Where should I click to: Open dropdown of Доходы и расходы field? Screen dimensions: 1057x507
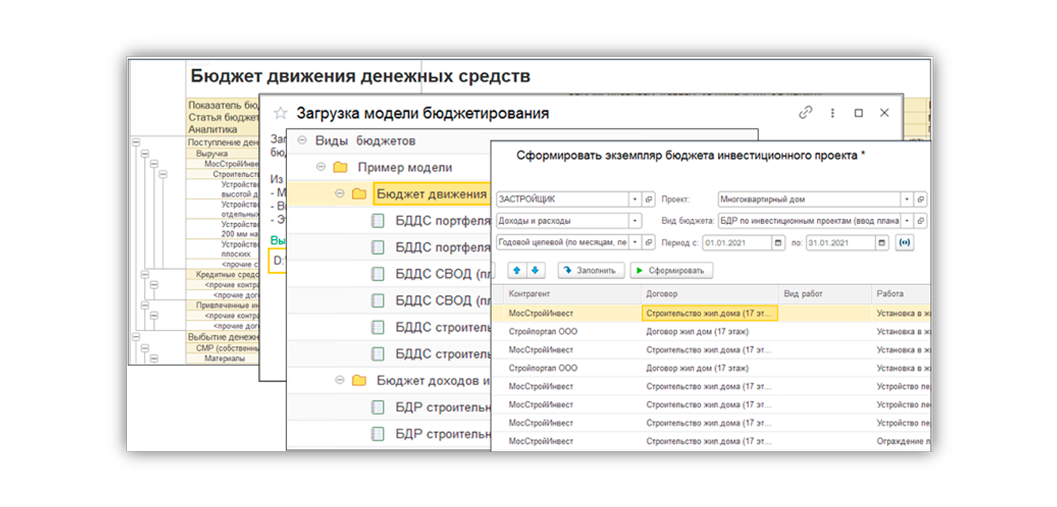(636, 221)
